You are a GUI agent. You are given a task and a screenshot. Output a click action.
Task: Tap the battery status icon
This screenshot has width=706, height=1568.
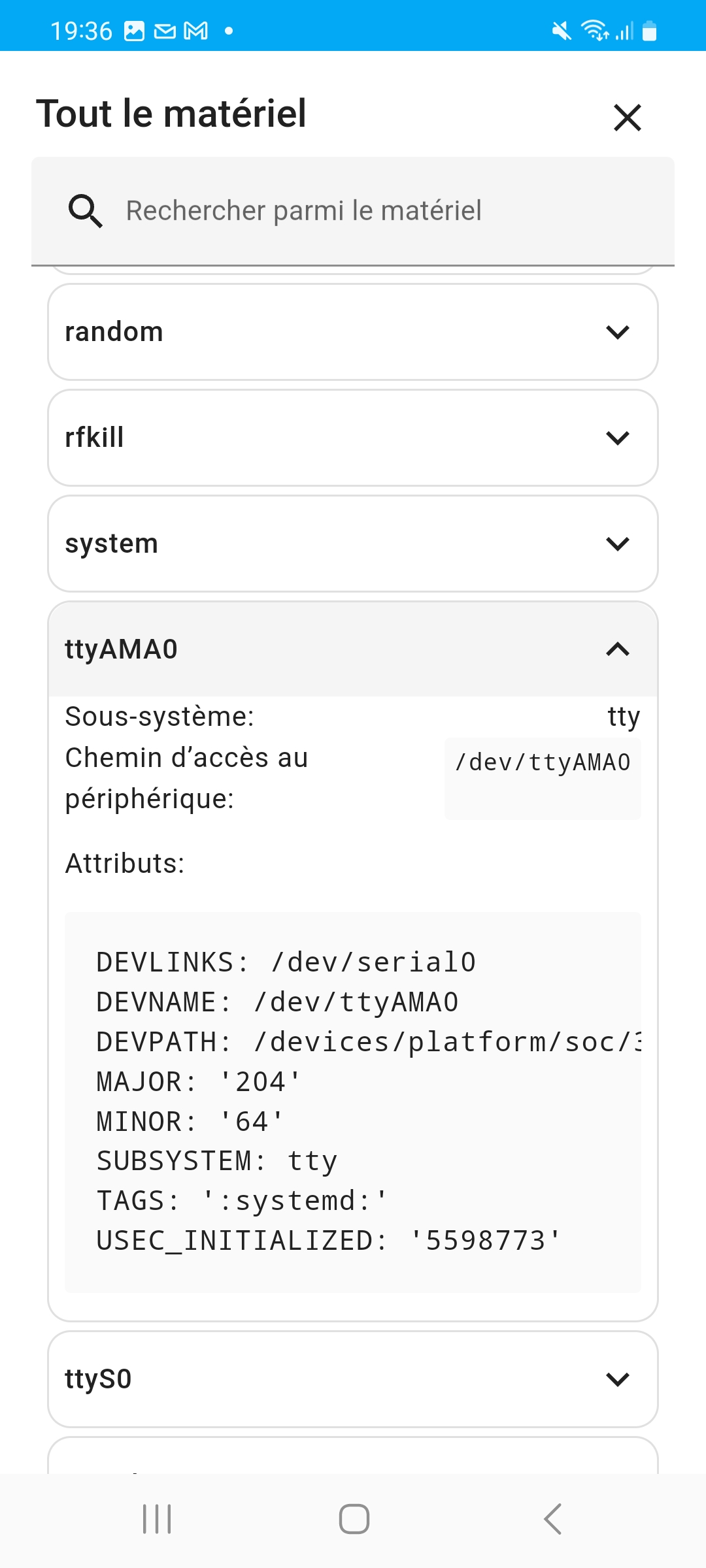click(x=649, y=31)
